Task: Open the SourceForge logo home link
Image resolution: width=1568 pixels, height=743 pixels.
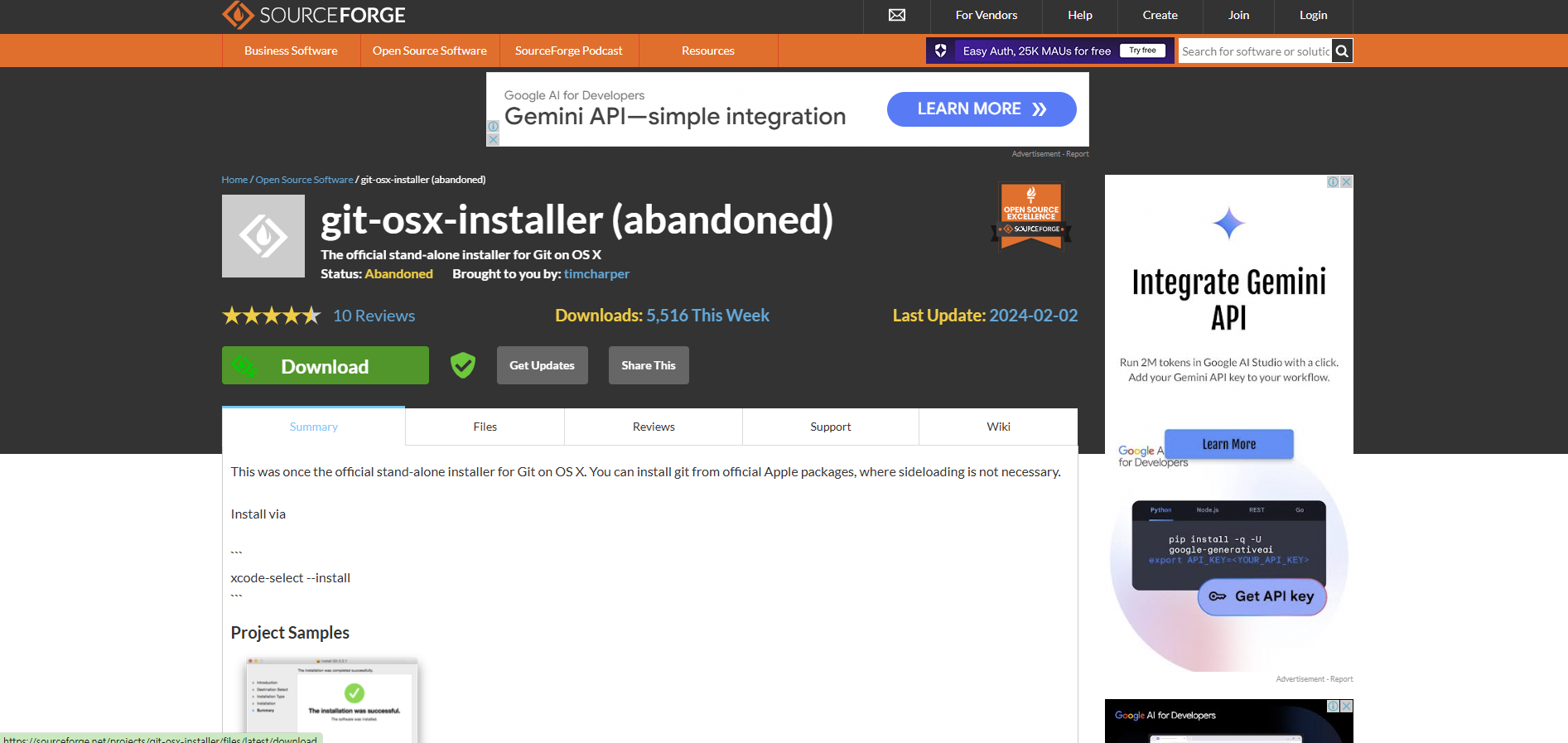Action: click(314, 15)
